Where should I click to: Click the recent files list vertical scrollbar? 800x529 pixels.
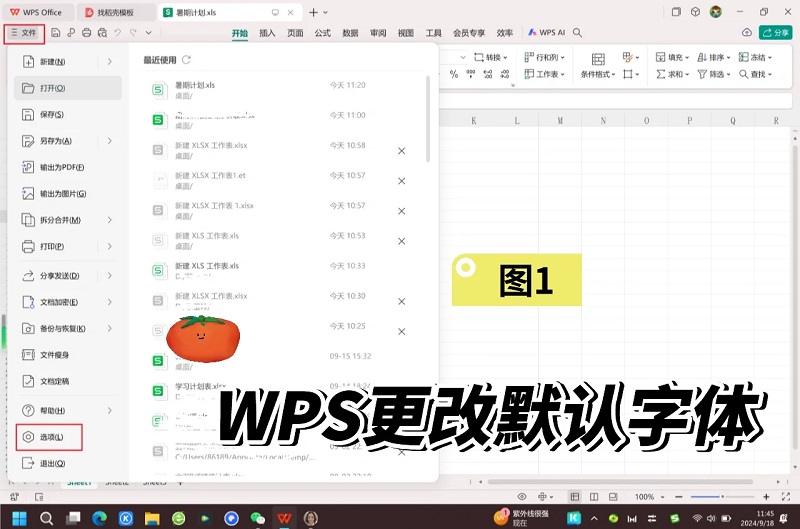click(428, 119)
